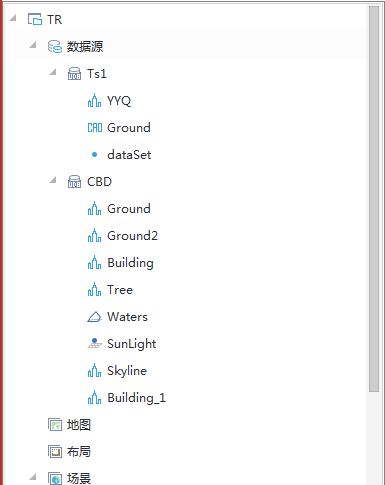Click the 场景 scenes globe icon

[55, 479]
